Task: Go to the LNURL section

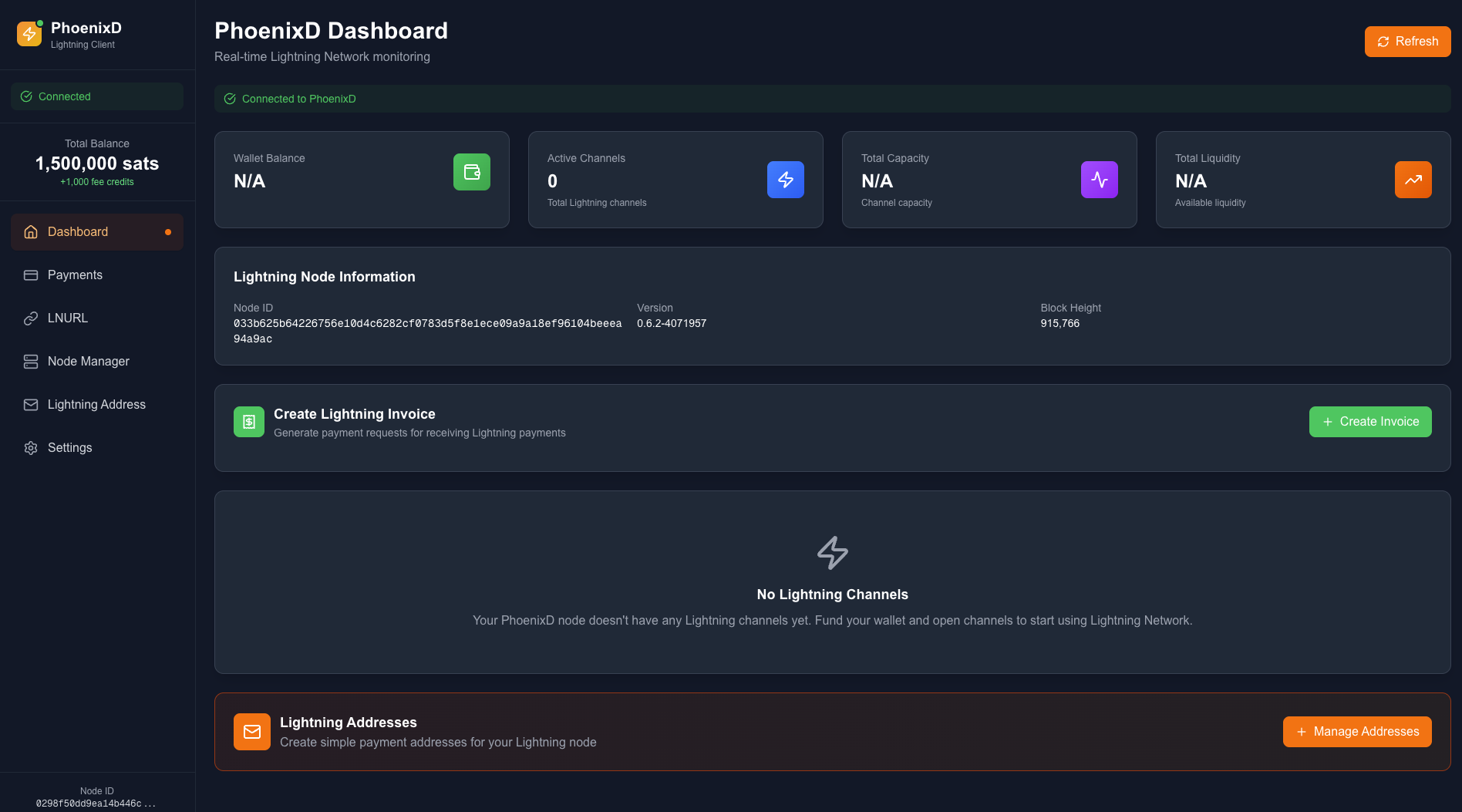Action: click(97, 318)
